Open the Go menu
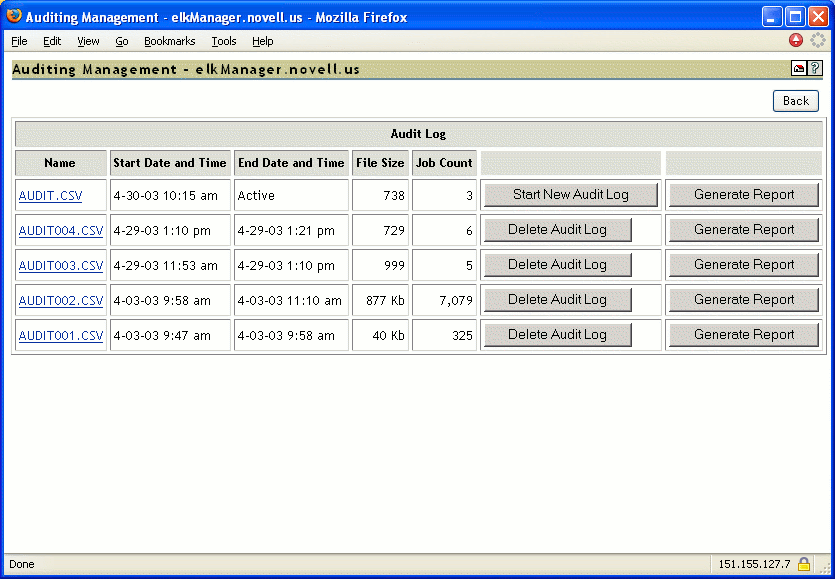The width and height of the screenshot is (835, 579). (x=122, y=41)
